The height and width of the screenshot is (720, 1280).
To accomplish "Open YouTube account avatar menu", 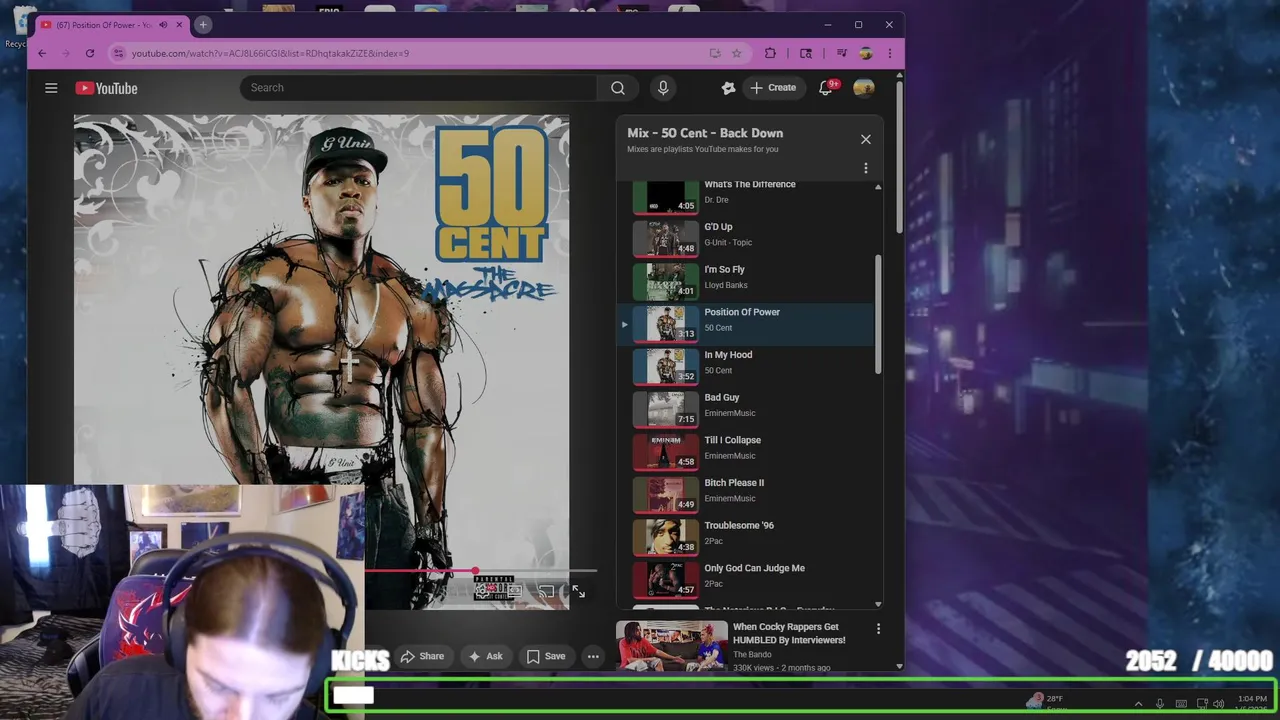I will click(864, 88).
